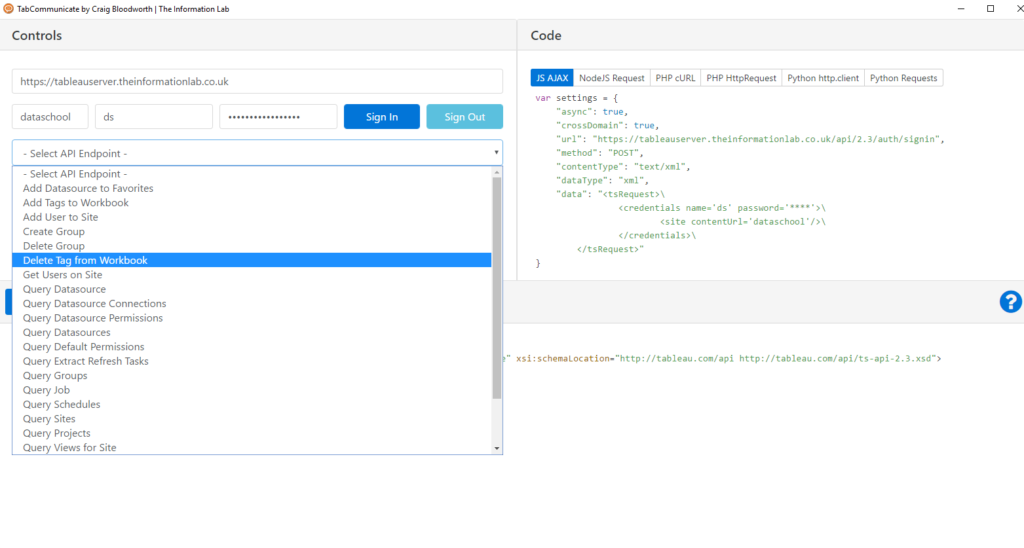Collapse the Select API Endpoint dropdown

click(257, 153)
